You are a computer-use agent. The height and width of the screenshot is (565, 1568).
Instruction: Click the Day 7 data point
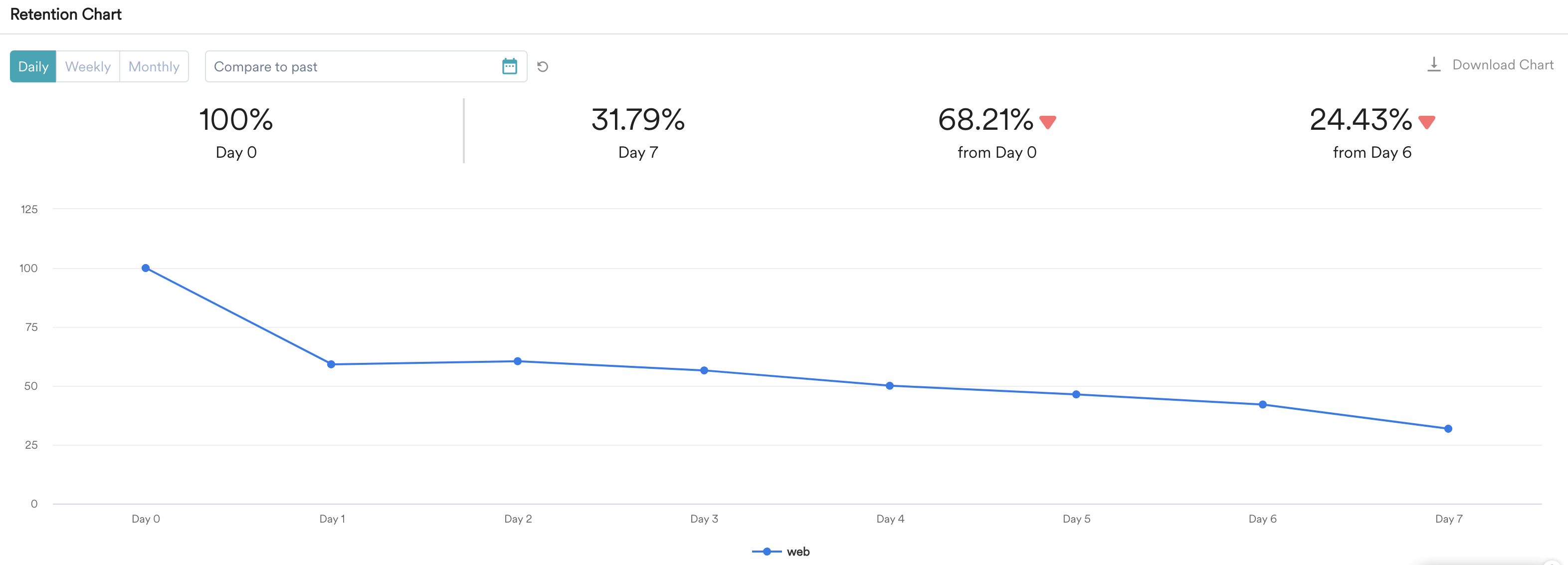pos(1448,429)
